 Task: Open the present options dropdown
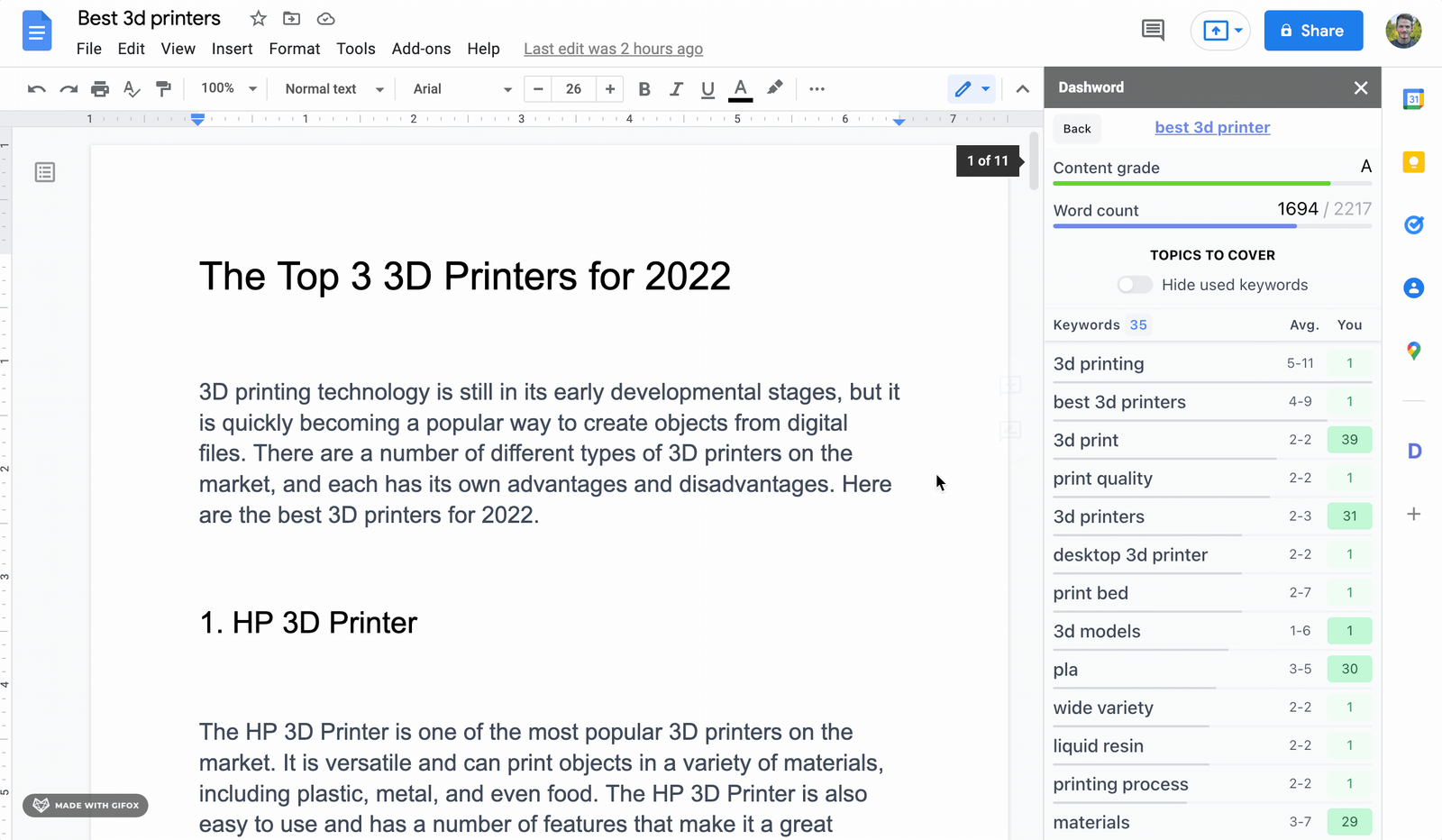point(1238,31)
